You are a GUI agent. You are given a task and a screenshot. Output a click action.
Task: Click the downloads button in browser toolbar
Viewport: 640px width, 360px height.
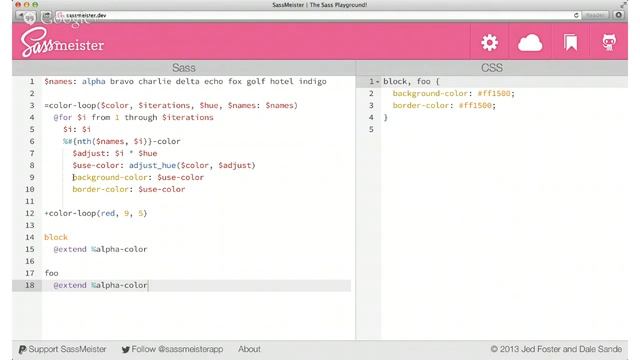(x=618, y=15)
